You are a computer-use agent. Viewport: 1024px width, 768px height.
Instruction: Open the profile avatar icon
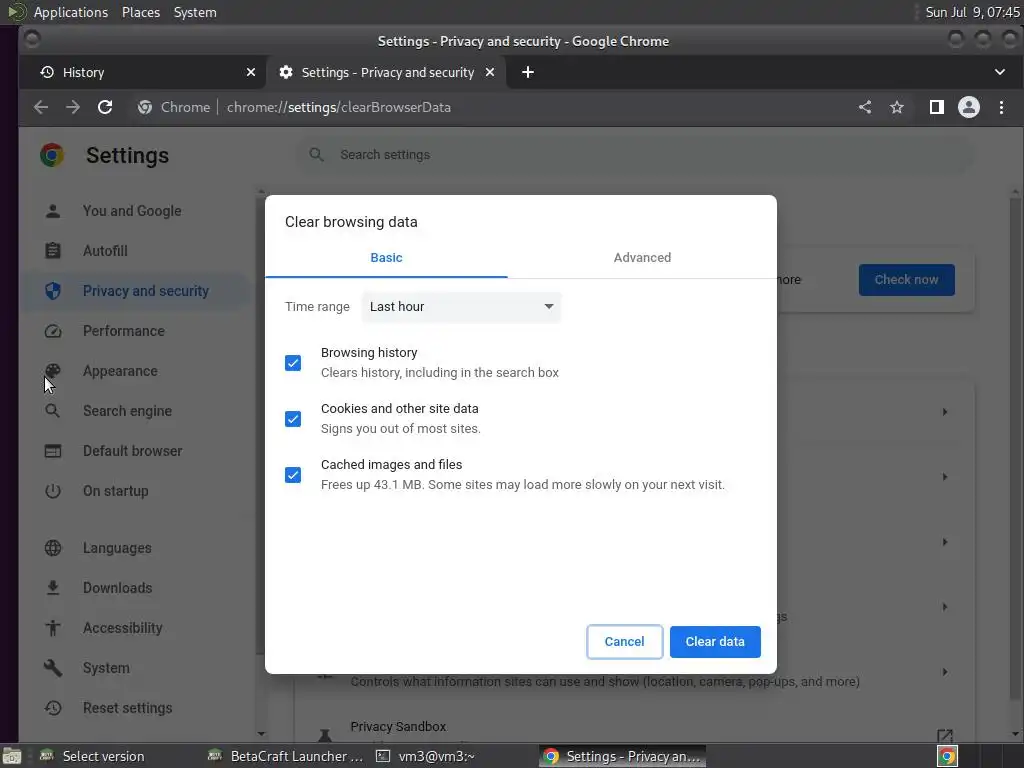[968, 107]
